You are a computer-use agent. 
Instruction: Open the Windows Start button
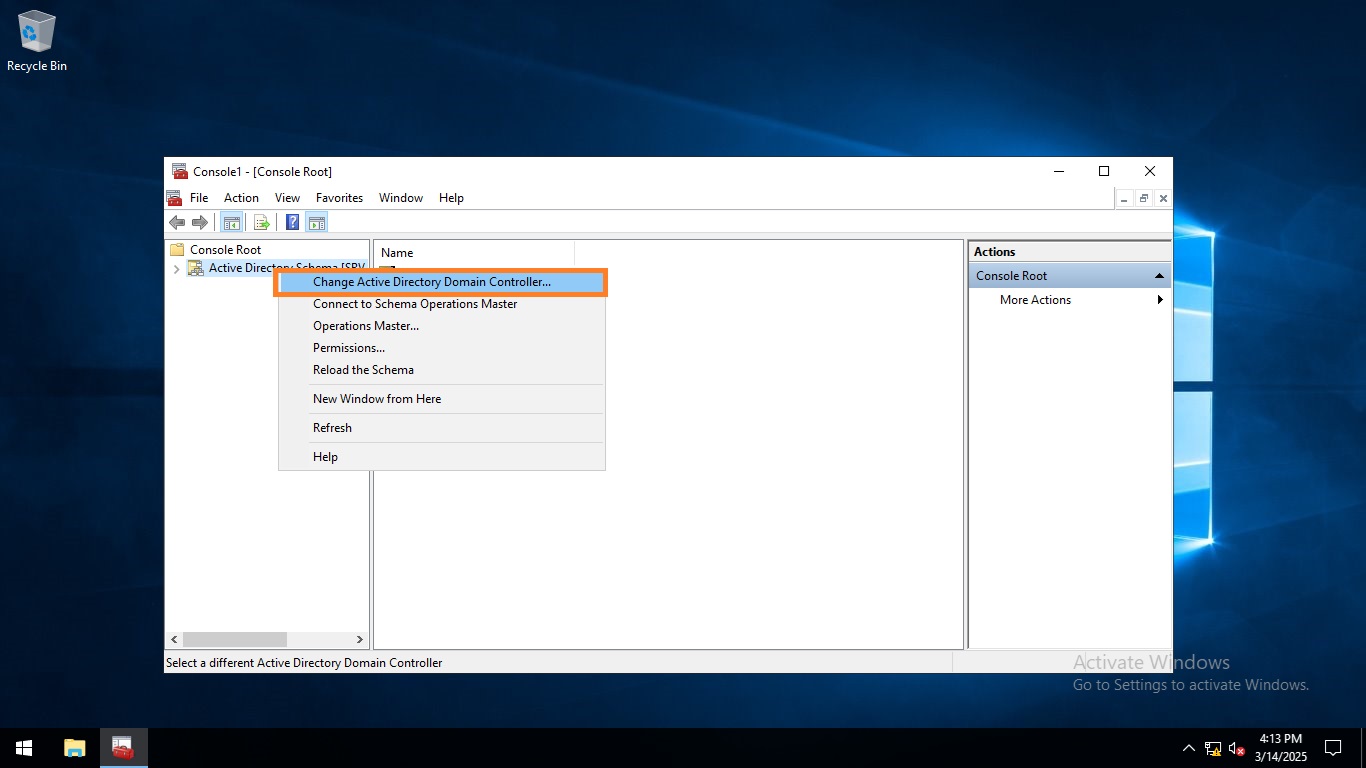[x=24, y=748]
